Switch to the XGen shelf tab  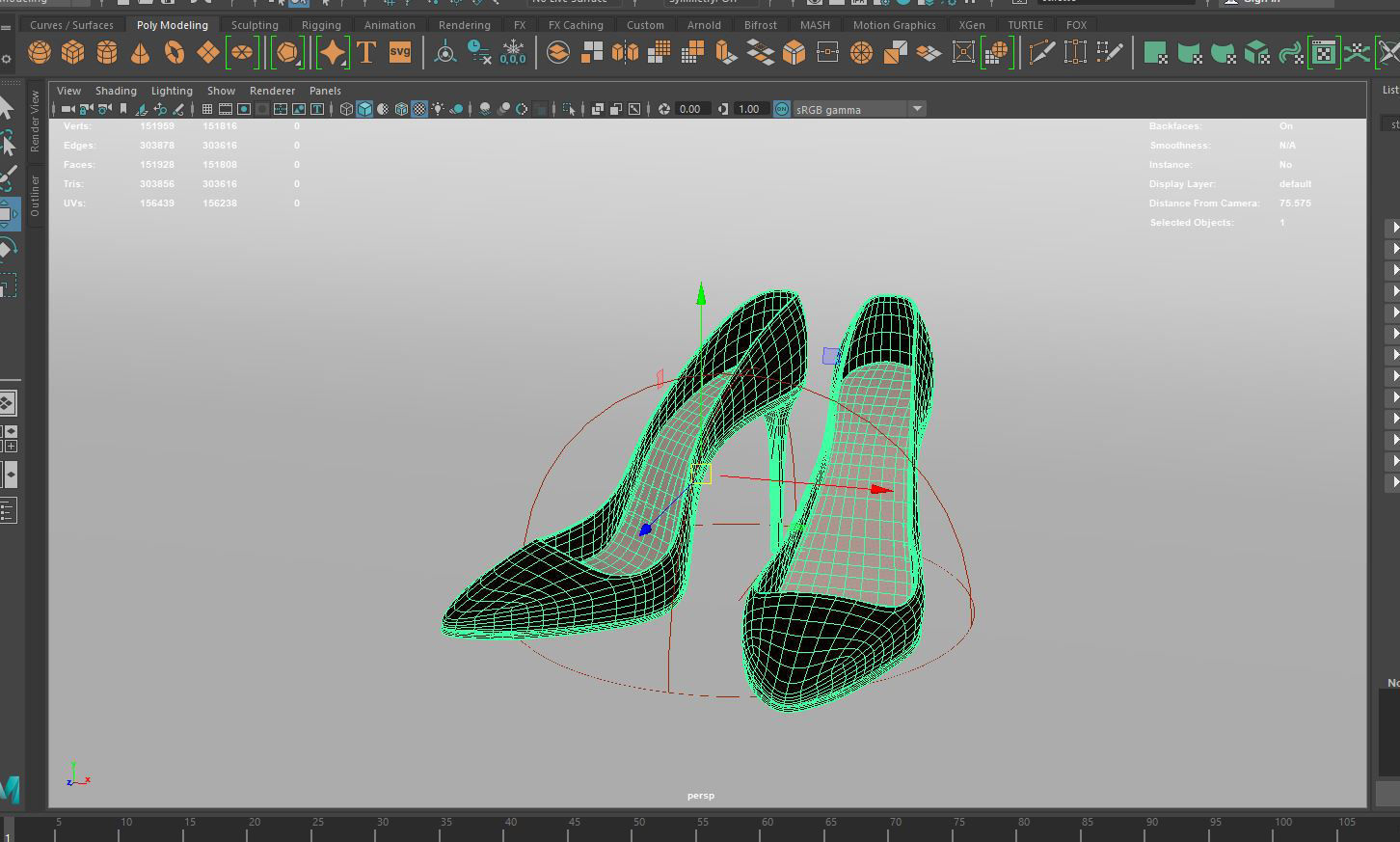[x=972, y=25]
